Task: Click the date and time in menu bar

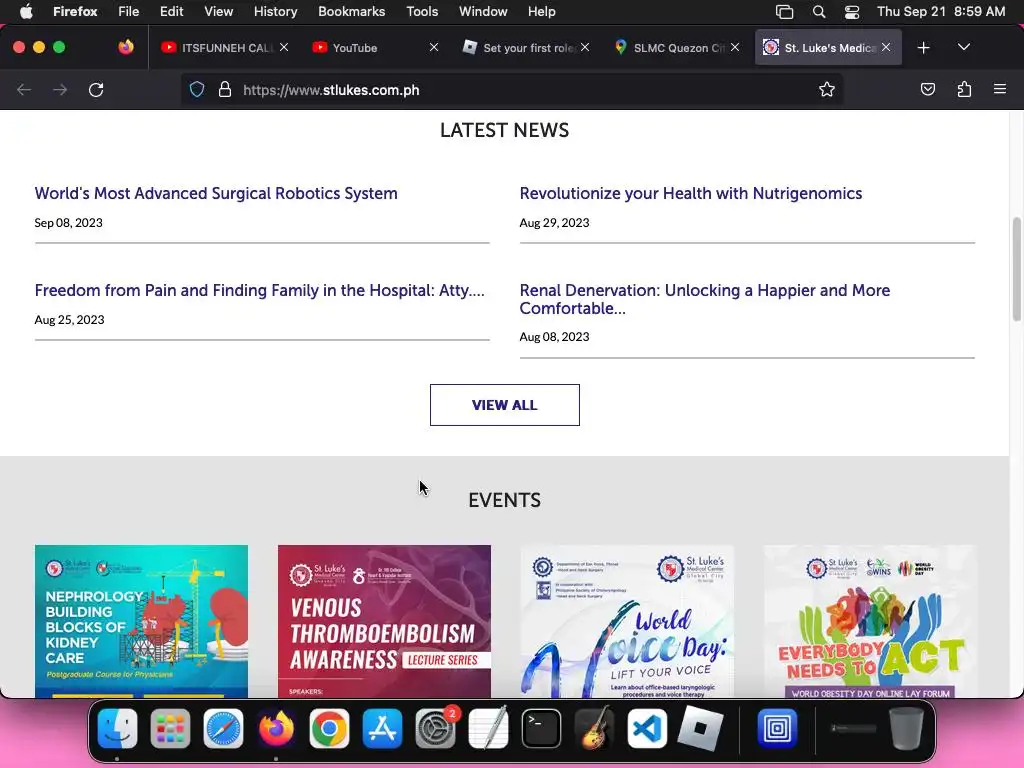Action: [941, 11]
